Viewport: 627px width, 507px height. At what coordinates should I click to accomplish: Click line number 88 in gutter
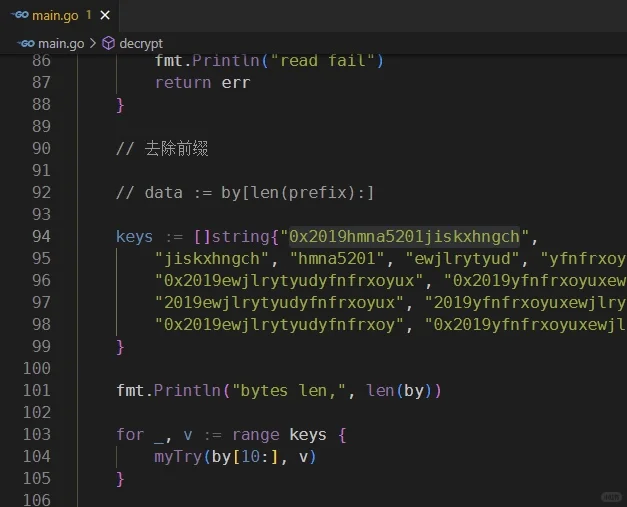(x=41, y=104)
